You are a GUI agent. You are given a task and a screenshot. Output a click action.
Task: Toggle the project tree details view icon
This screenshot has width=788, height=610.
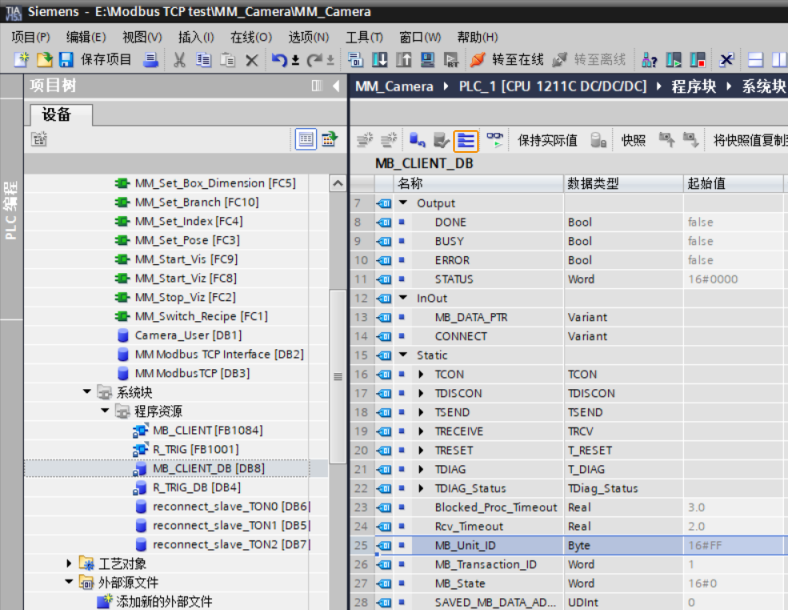coord(306,140)
